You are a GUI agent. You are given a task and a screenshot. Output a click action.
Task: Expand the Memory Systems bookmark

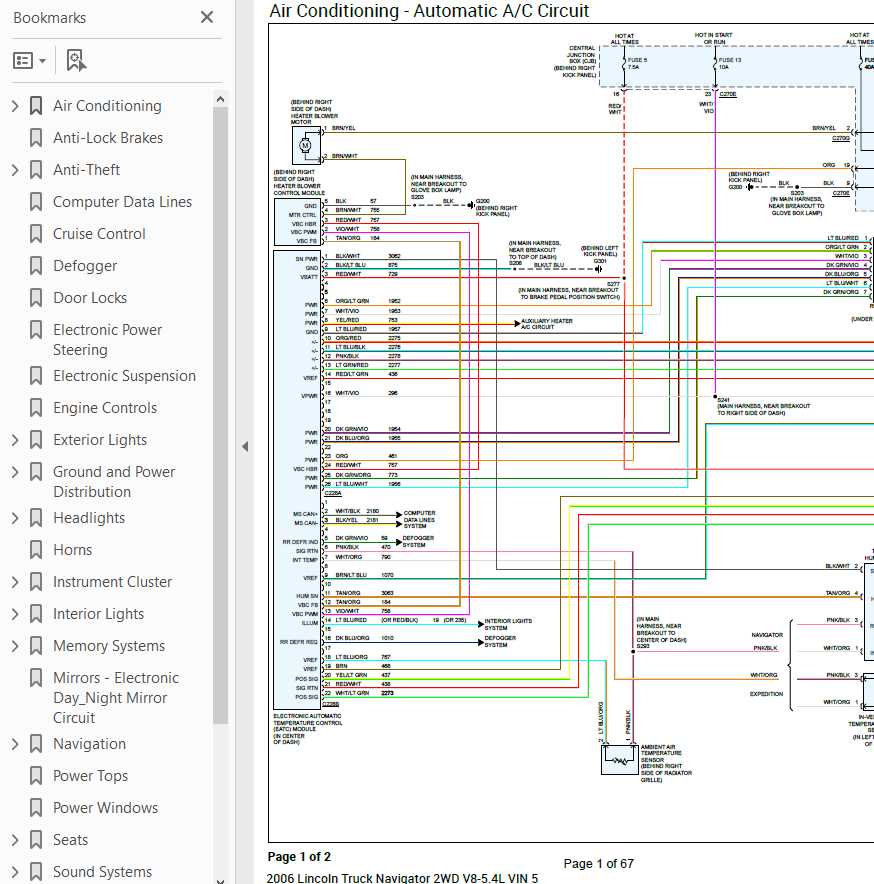click(x=15, y=646)
